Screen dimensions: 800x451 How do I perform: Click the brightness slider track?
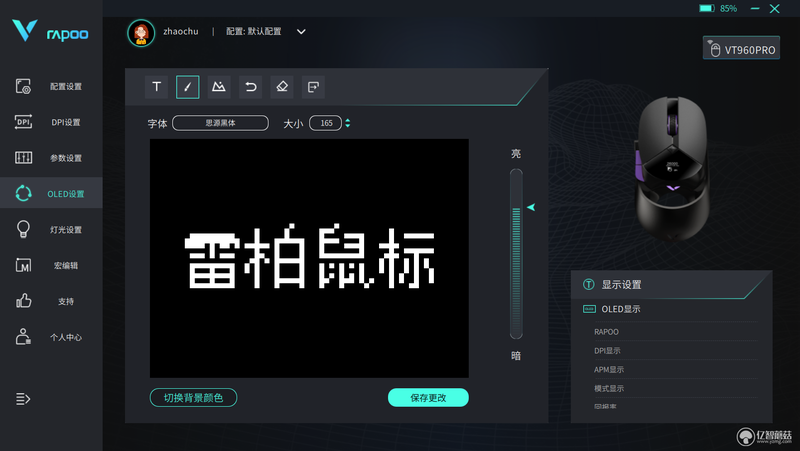516,254
